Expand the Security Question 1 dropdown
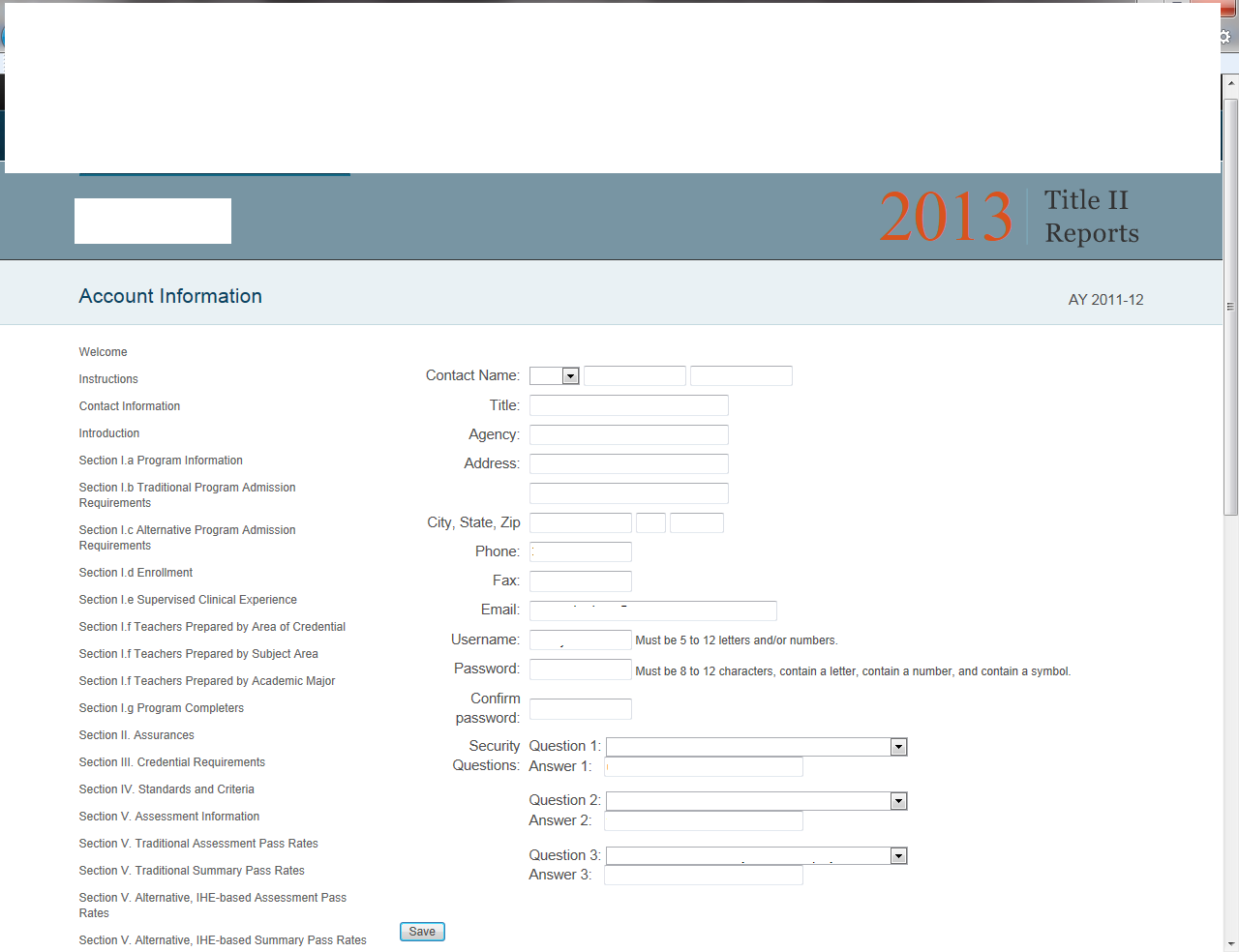Image resolution: width=1239 pixels, height=952 pixels. 757,747
